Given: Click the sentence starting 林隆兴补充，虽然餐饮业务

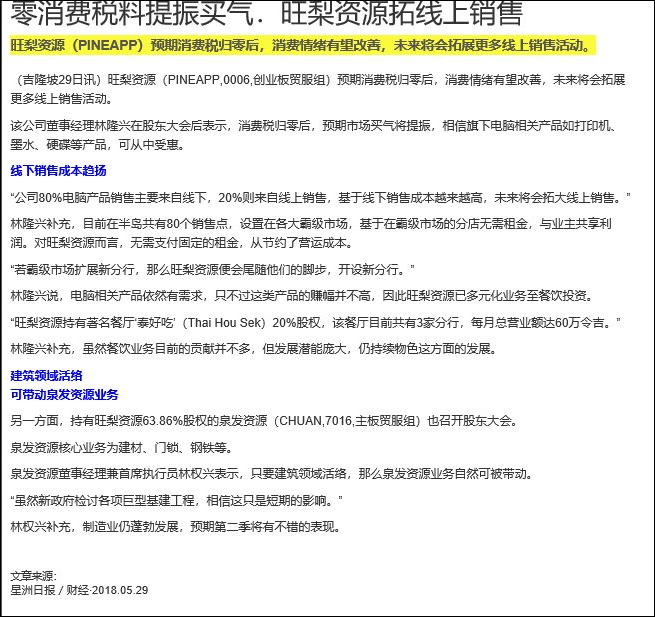Looking at the screenshot, I should point(254,348).
